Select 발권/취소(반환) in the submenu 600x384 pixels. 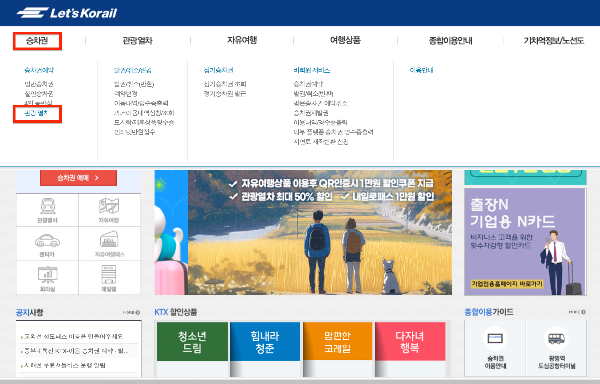tap(134, 84)
